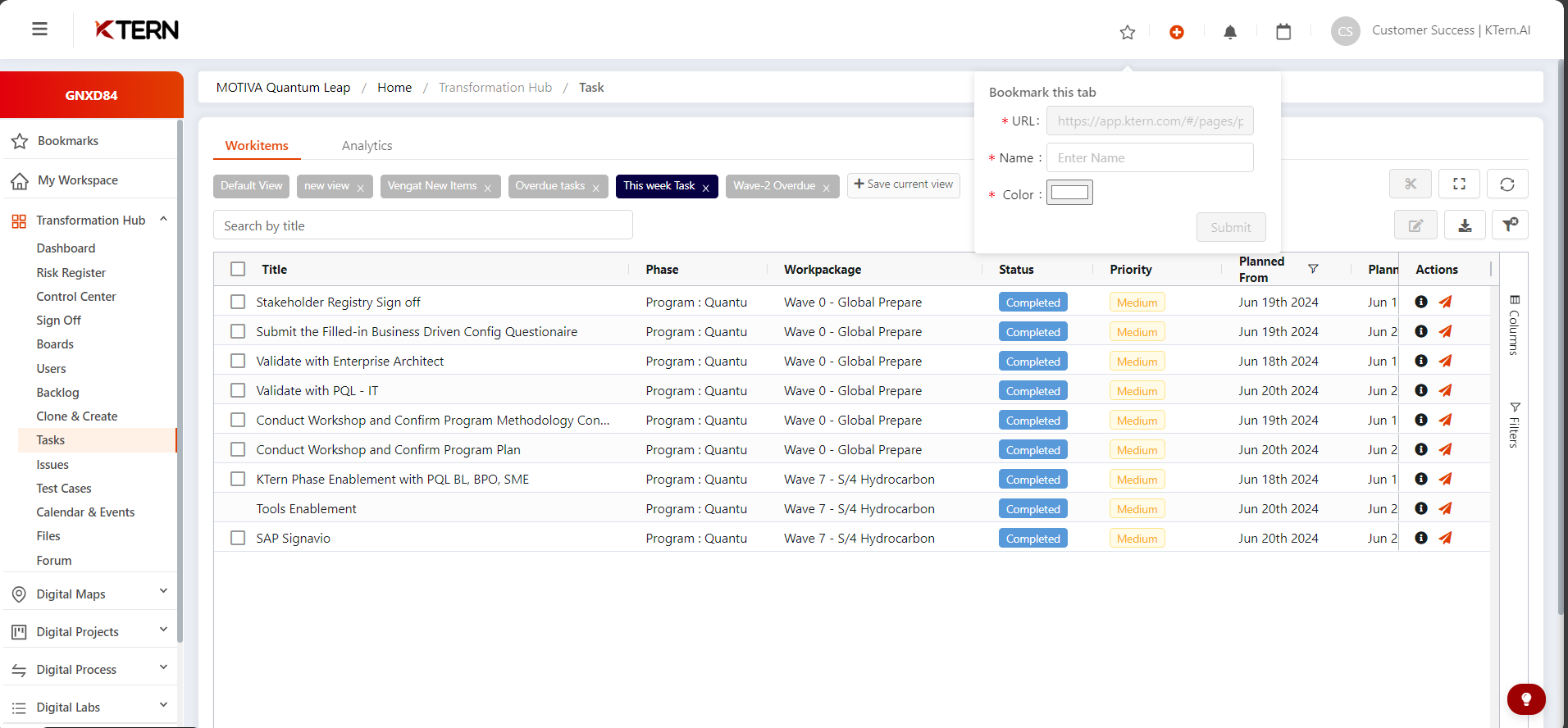This screenshot has height=728, width=1568.
Task: Open Risk Register in sidebar
Action: 71,272
